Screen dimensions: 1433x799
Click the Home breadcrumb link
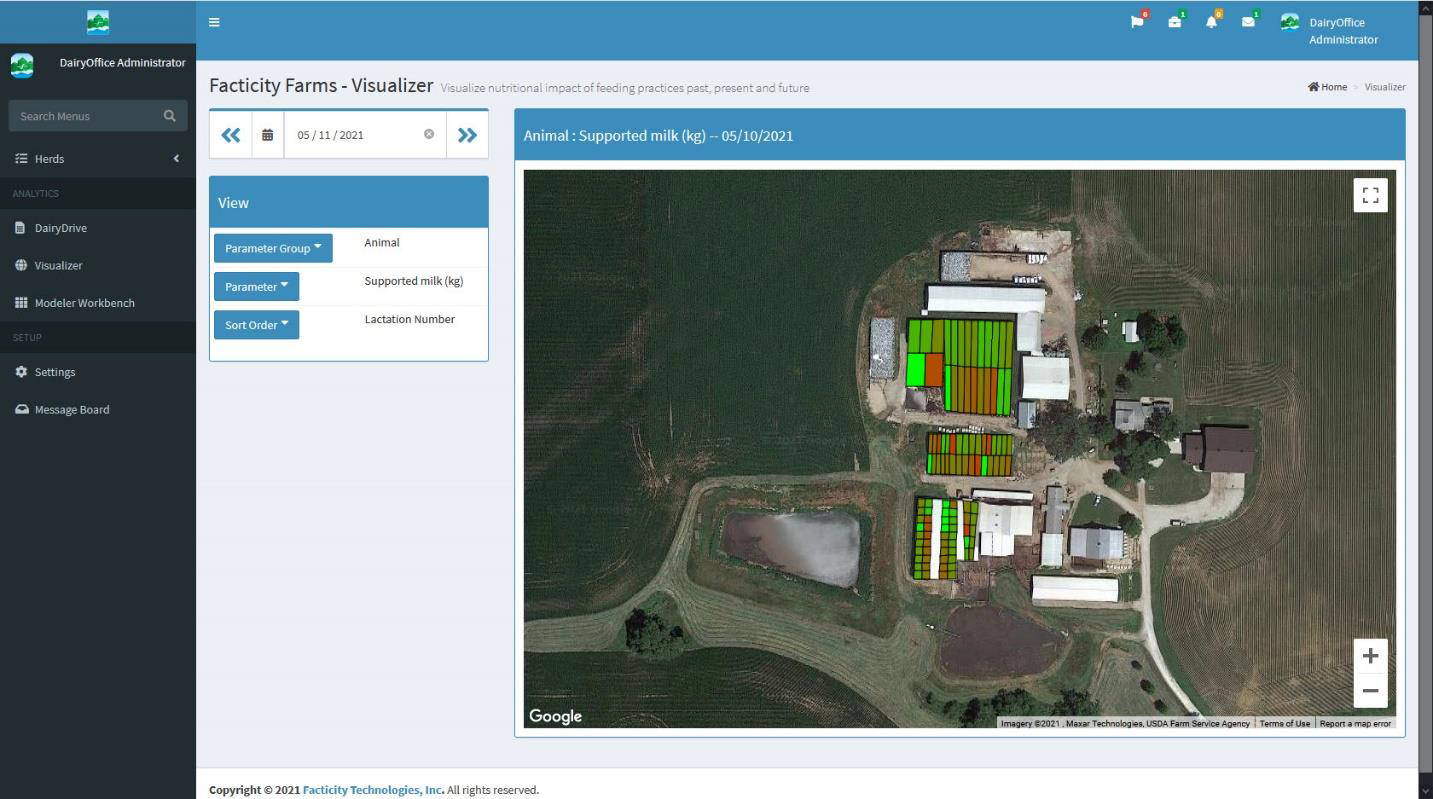[1328, 88]
